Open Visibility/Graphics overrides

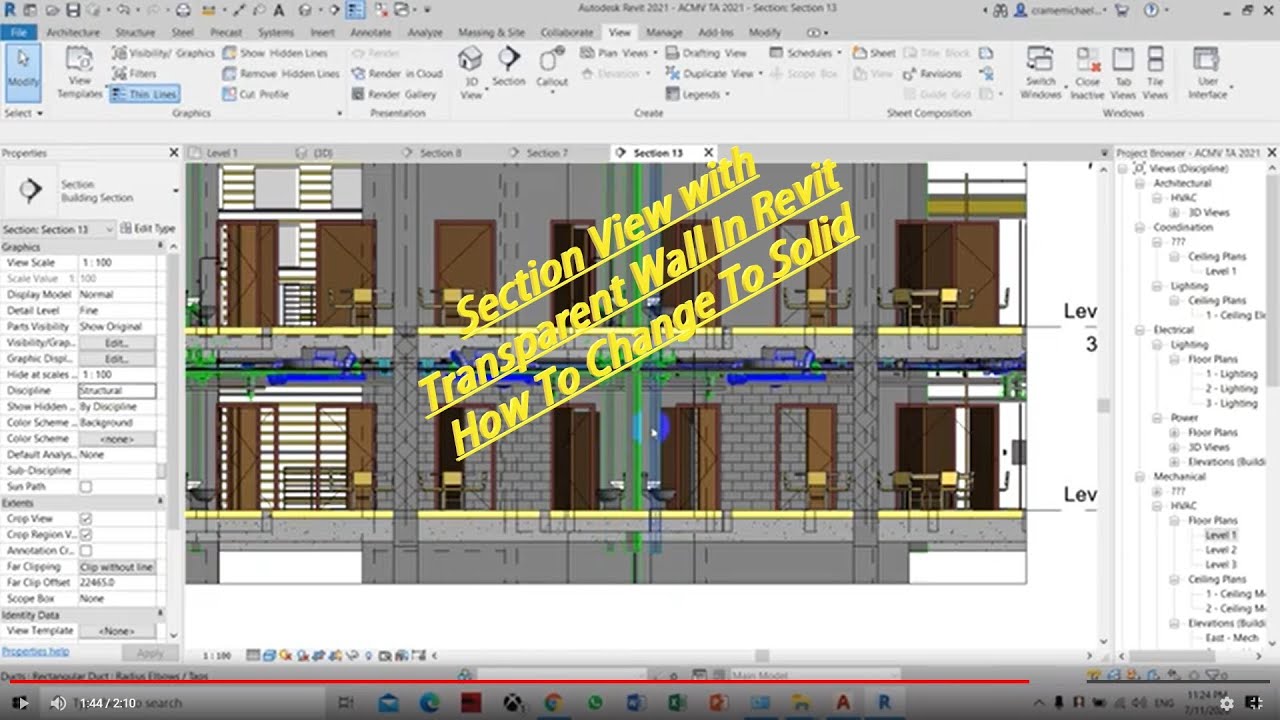coord(163,53)
